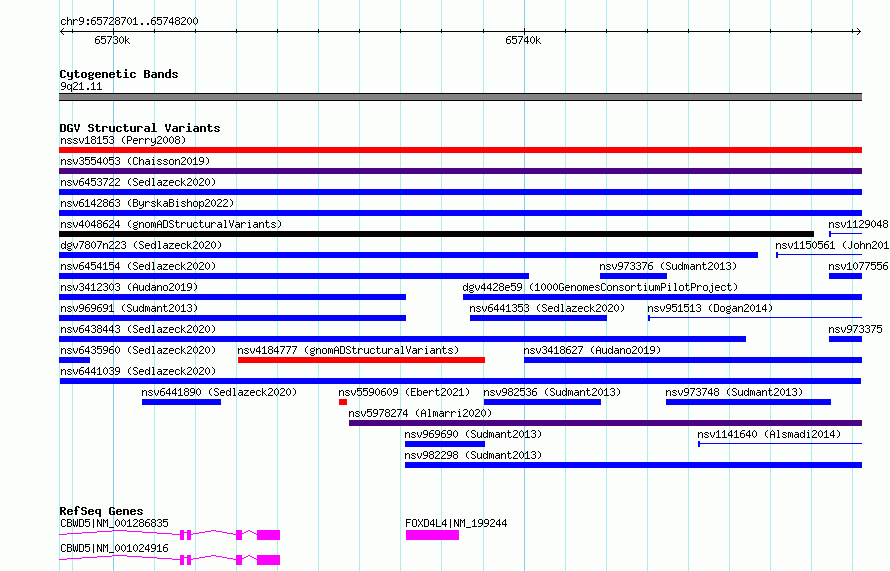
Task: Open nsv6142863 (ByrskaBishop2022) variant label
Action: click(x=147, y=203)
